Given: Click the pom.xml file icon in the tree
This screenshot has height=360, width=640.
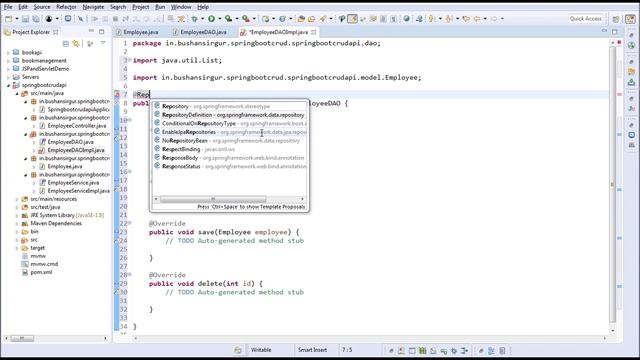Looking at the screenshot, I should [x=25, y=272].
